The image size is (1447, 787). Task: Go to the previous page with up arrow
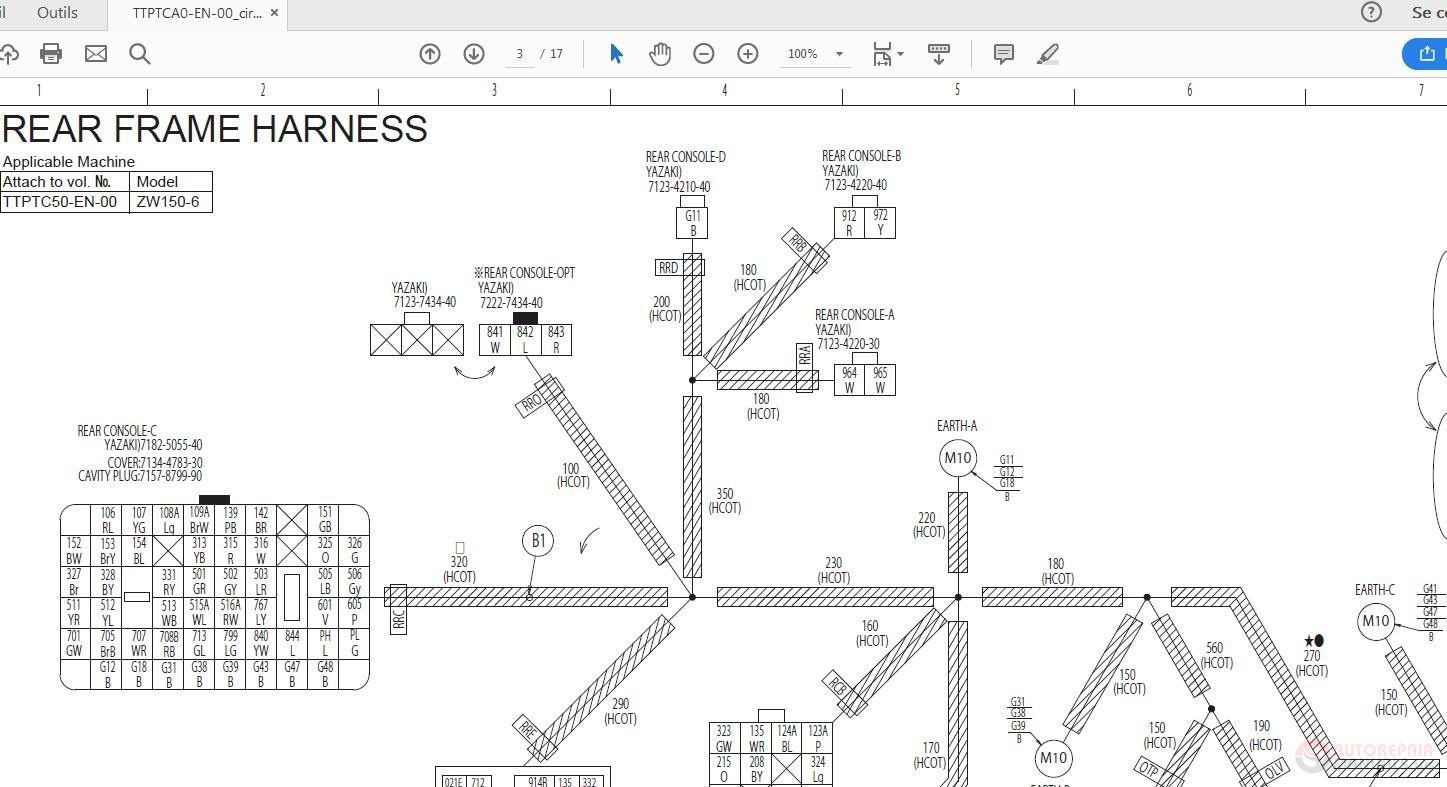(430, 54)
